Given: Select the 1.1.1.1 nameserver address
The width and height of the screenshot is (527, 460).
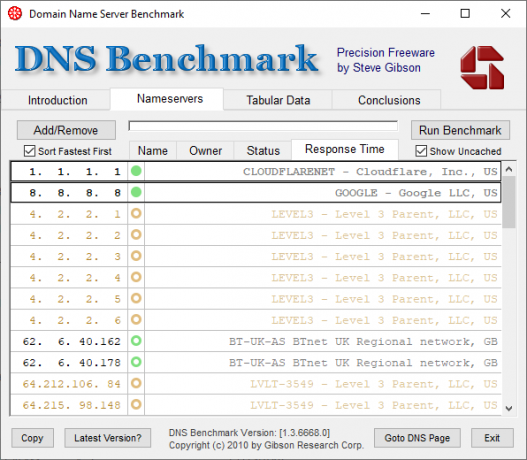Looking at the screenshot, I should (75, 172).
